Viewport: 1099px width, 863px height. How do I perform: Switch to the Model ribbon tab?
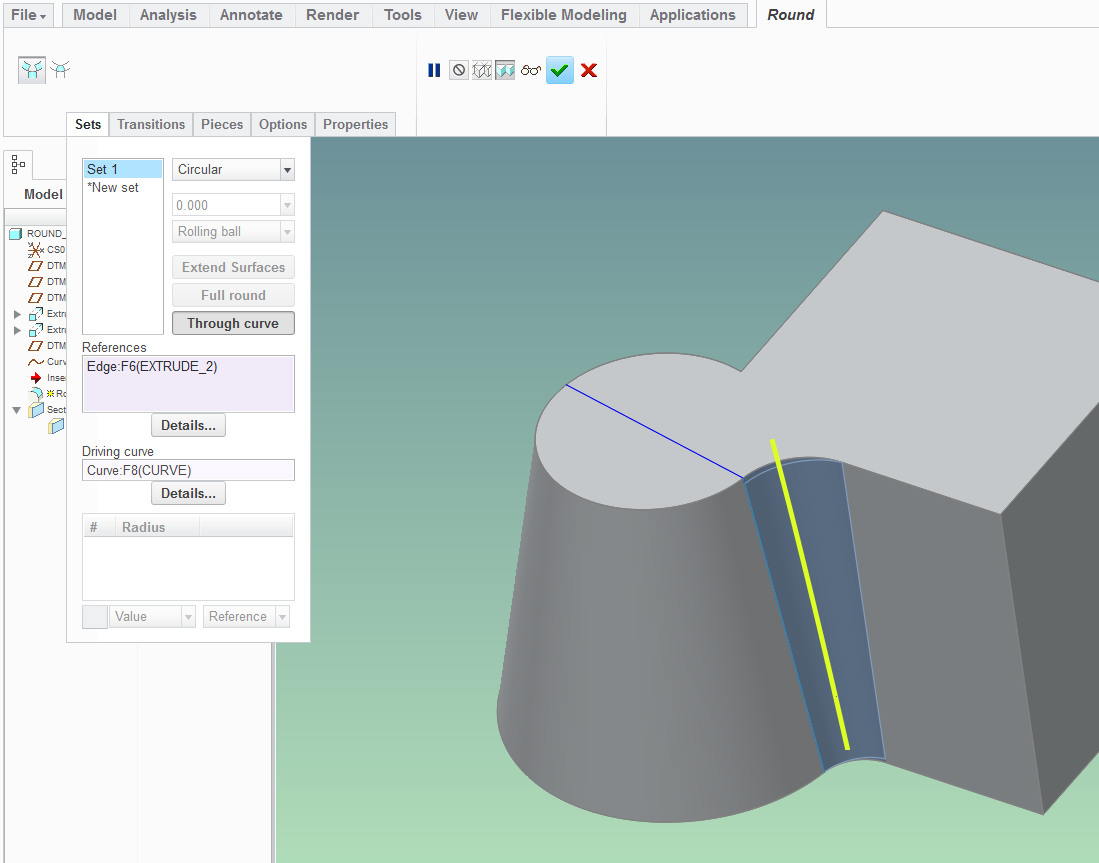95,15
